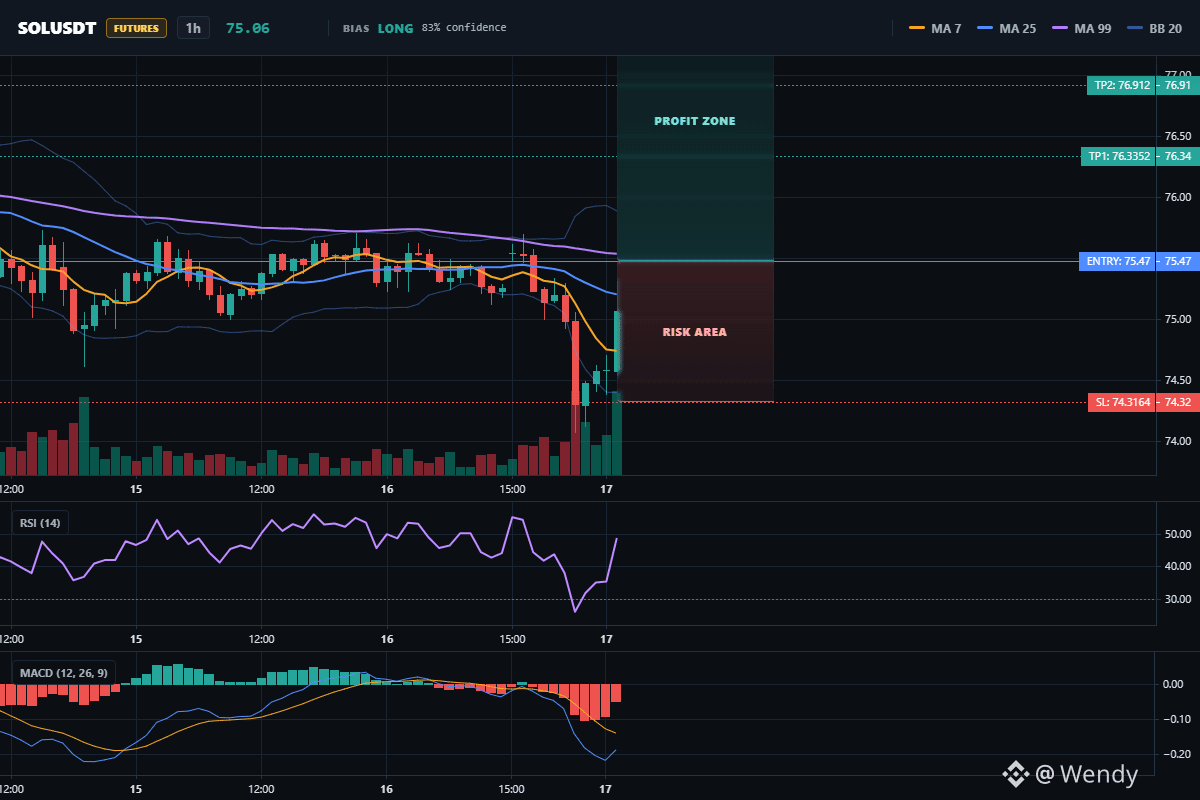Screen dimensions: 1200x800
Task: Click the PROFIT ZONE label
Action: coord(695,121)
